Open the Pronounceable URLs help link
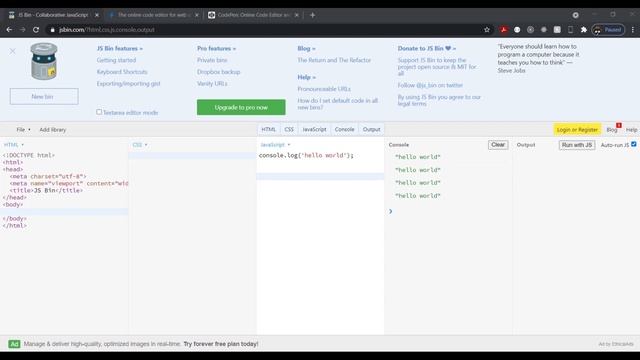The image size is (640, 360). [324, 89]
